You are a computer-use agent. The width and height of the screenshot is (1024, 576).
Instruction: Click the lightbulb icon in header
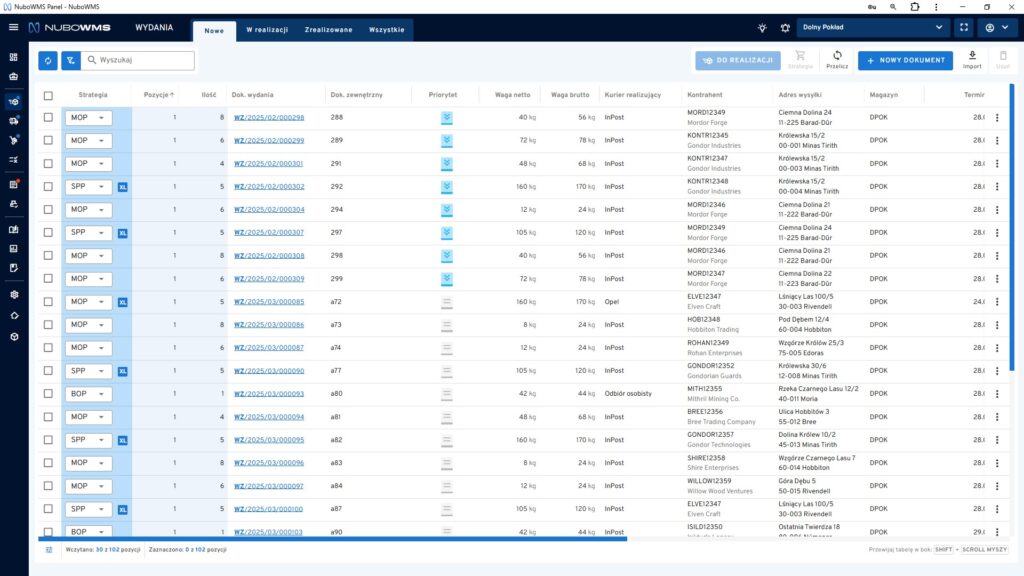tap(762, 28)
